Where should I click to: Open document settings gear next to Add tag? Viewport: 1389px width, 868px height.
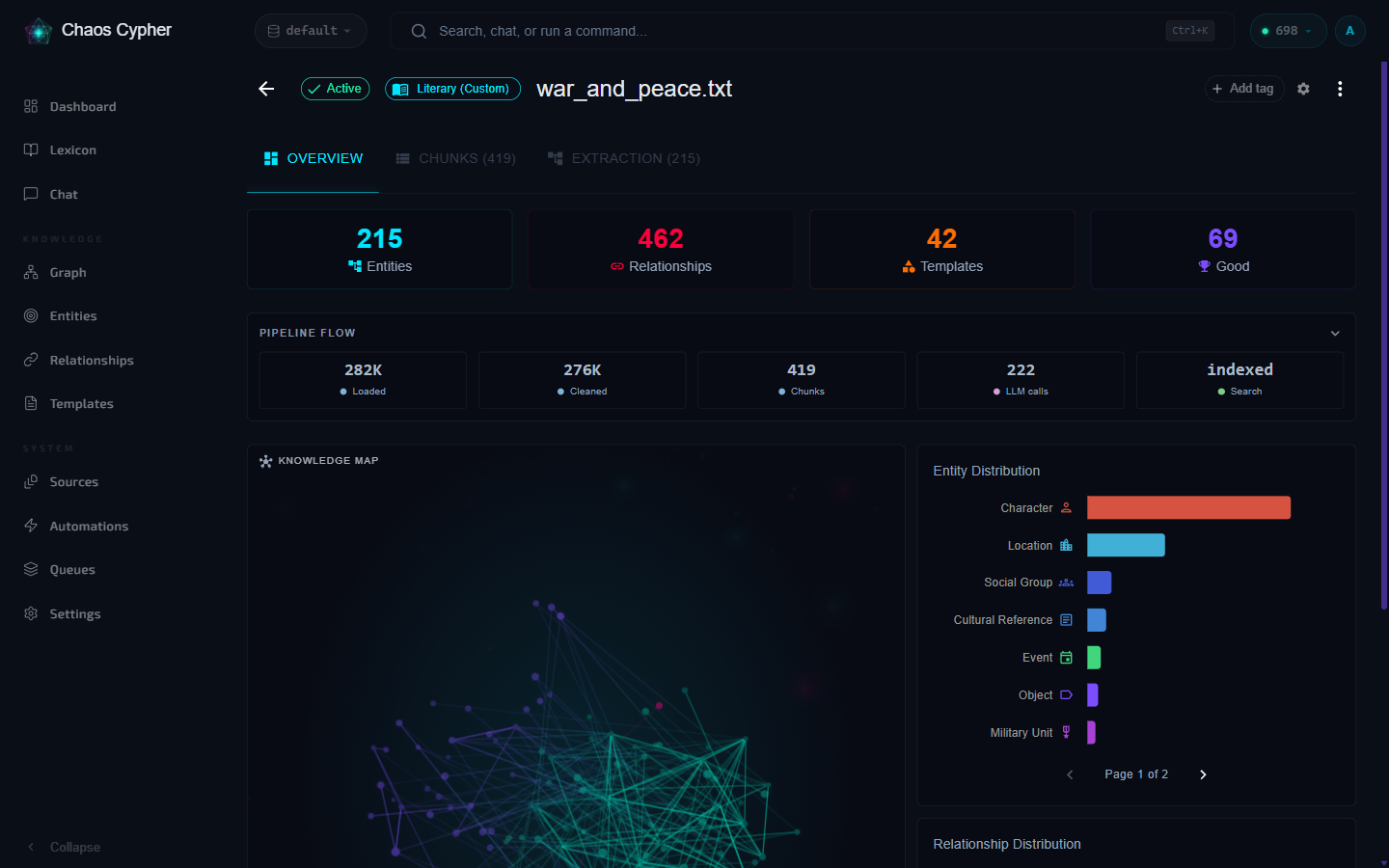point(1303,89)
